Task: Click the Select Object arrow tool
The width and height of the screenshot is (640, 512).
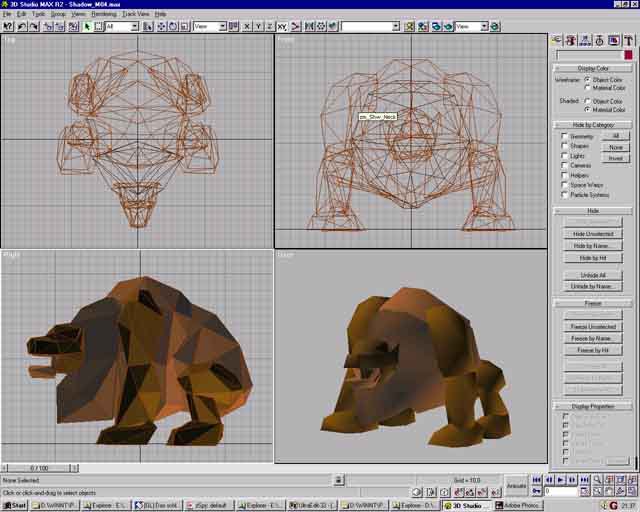Action: click(87, 26)
